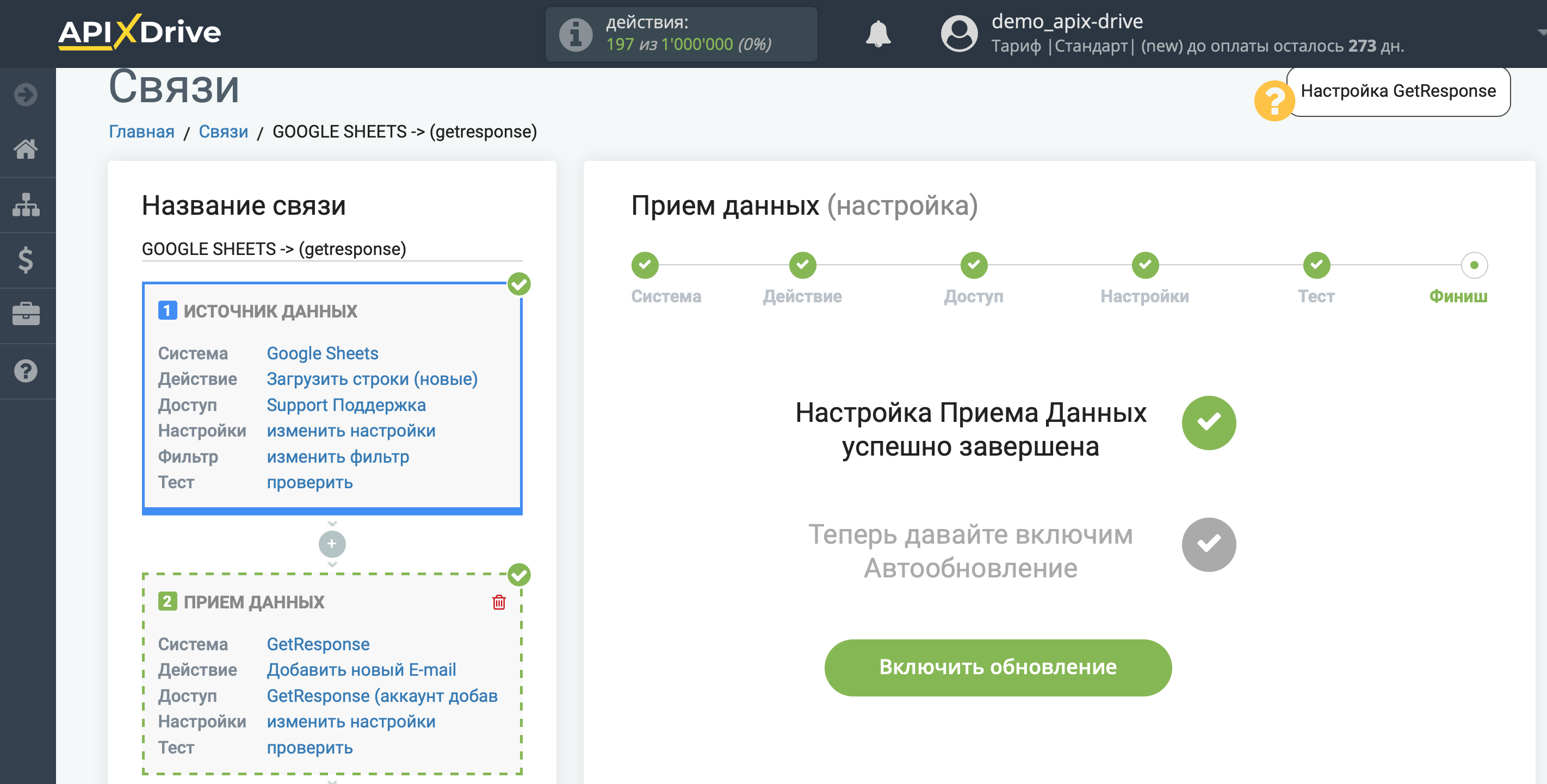Screen dimensions: 1547x784
Task: Open Google Sheets system link
Action: click(323, 353)
